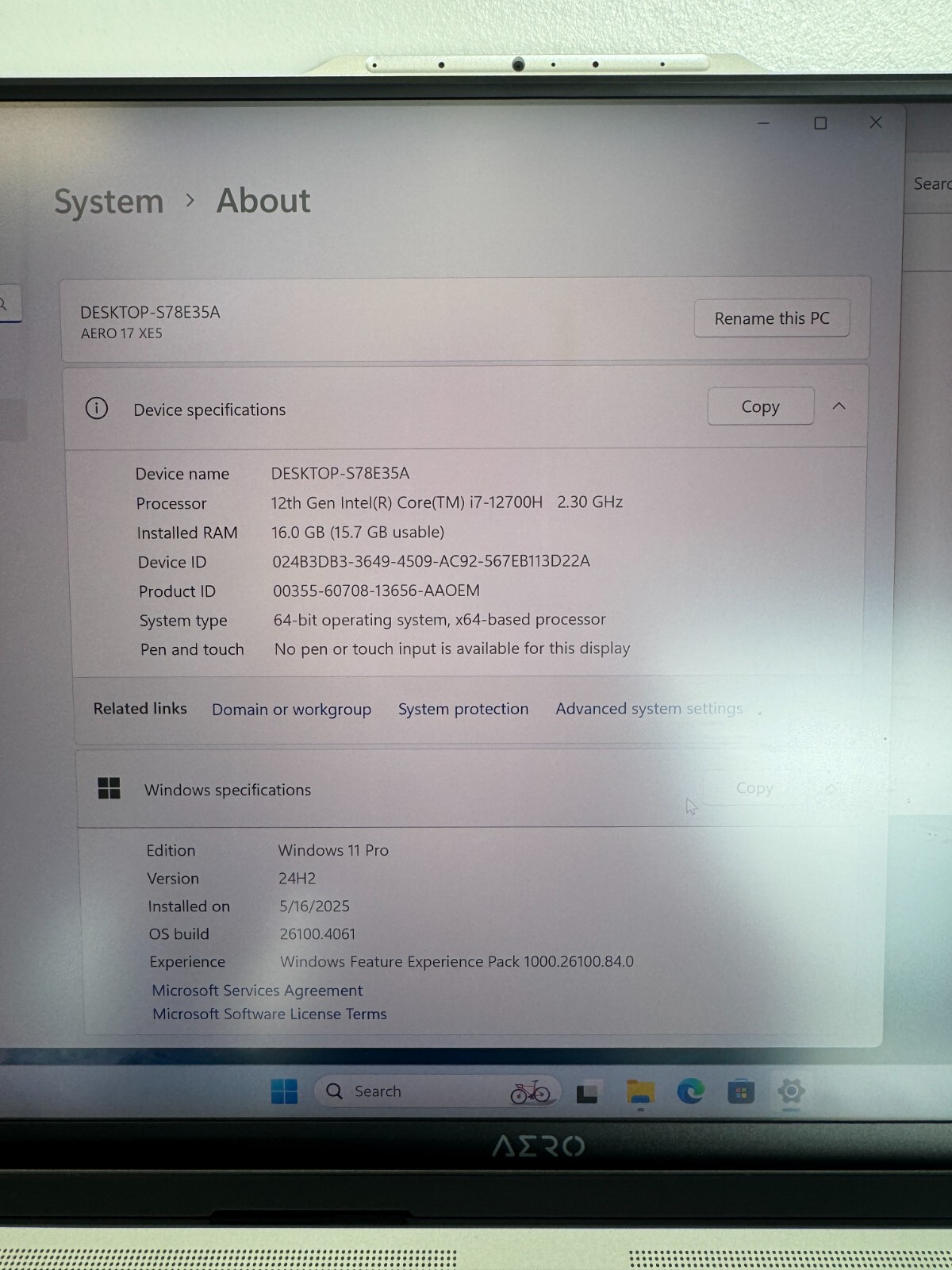Image resolution: width=952 pixels, height=1270 pixels.
Task: Click the System type value 64-bit operating system
Action: [x=360, y=620]
